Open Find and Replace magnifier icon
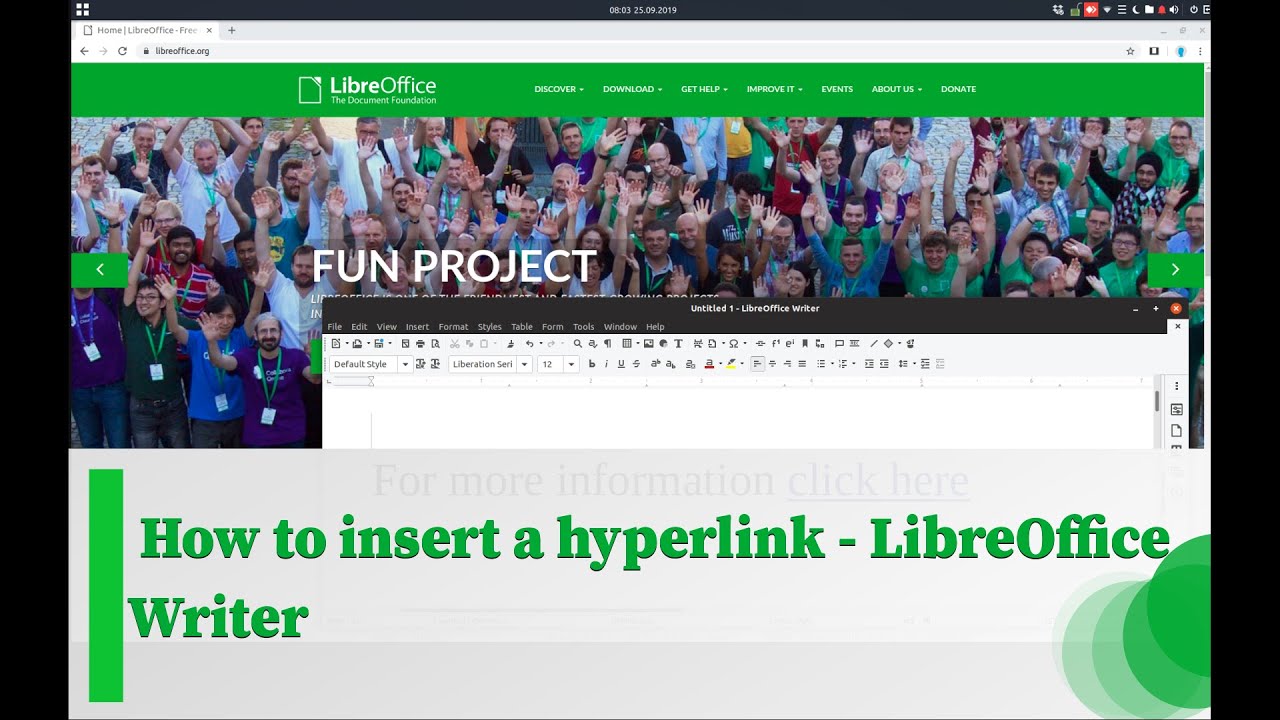This screenshot has width=1280, height=720. [577, 343]
